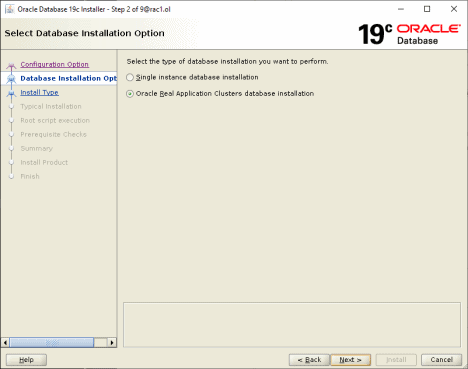
Task: Close the installer window
Action: pyautogui.click(x=454, y=9)
